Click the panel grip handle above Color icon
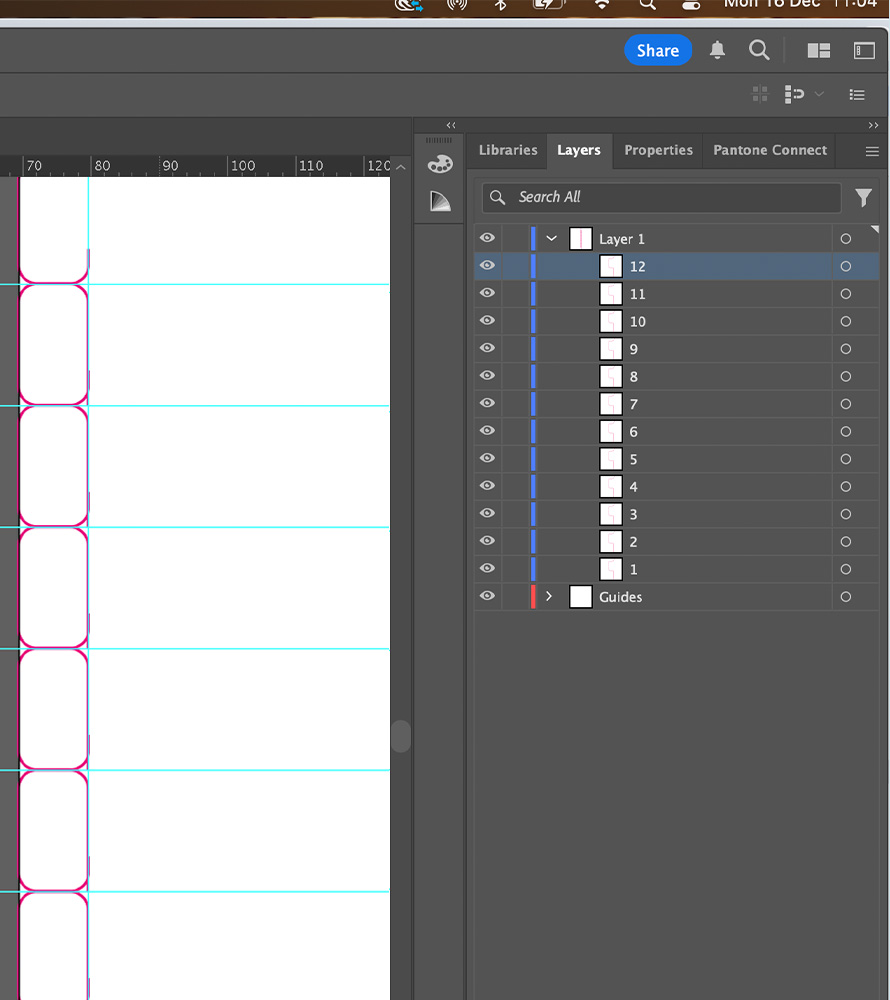 439,140
